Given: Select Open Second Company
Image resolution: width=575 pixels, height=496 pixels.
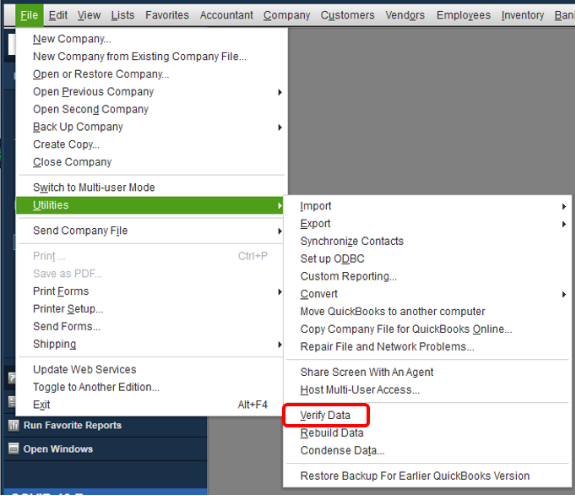Looking at the screenshot, I should coord(91,109).
